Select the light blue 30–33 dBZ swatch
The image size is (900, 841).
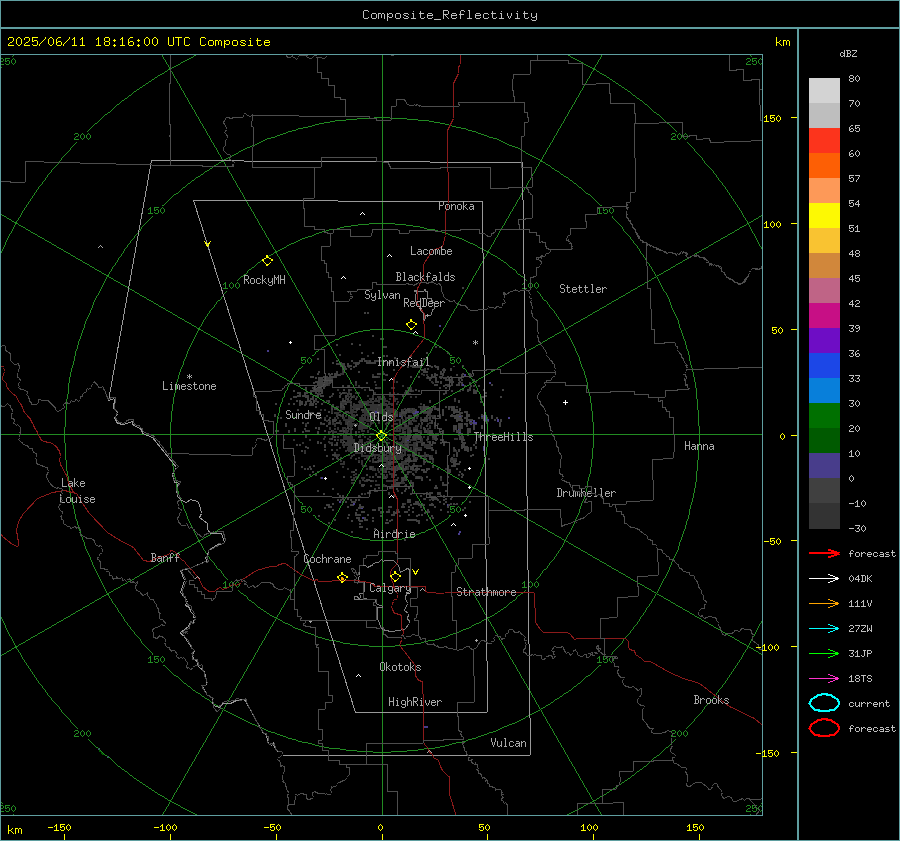(824, 390)
